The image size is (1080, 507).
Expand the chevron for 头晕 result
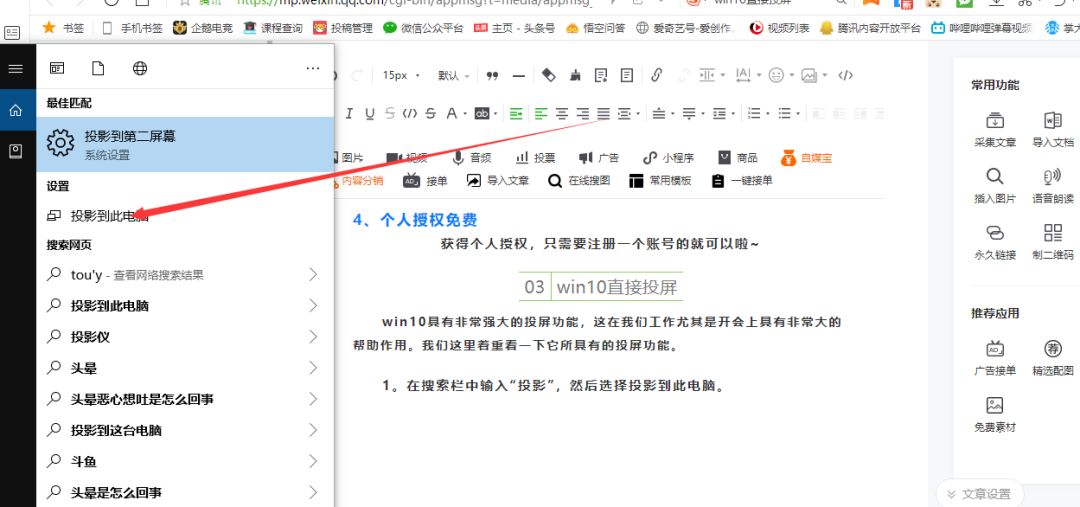(313, 368)
